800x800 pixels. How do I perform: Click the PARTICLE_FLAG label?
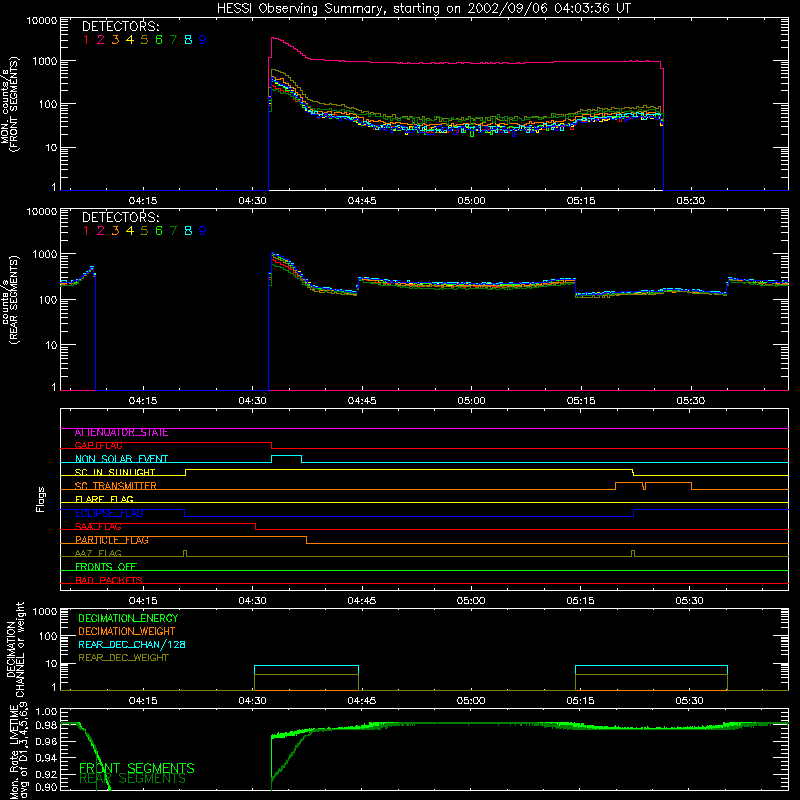112,540
